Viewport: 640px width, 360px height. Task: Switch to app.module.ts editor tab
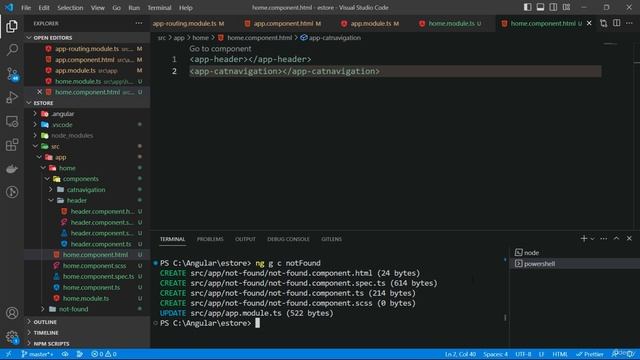(x=370, y=23)
